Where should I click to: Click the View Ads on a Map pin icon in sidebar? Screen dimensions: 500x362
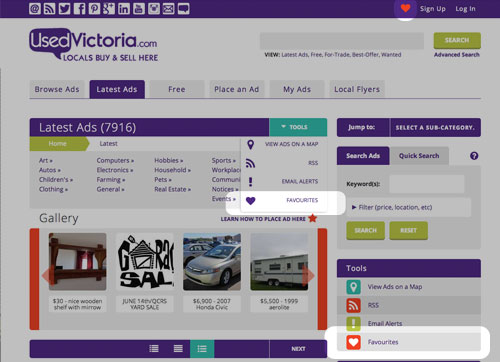point(353,287)
